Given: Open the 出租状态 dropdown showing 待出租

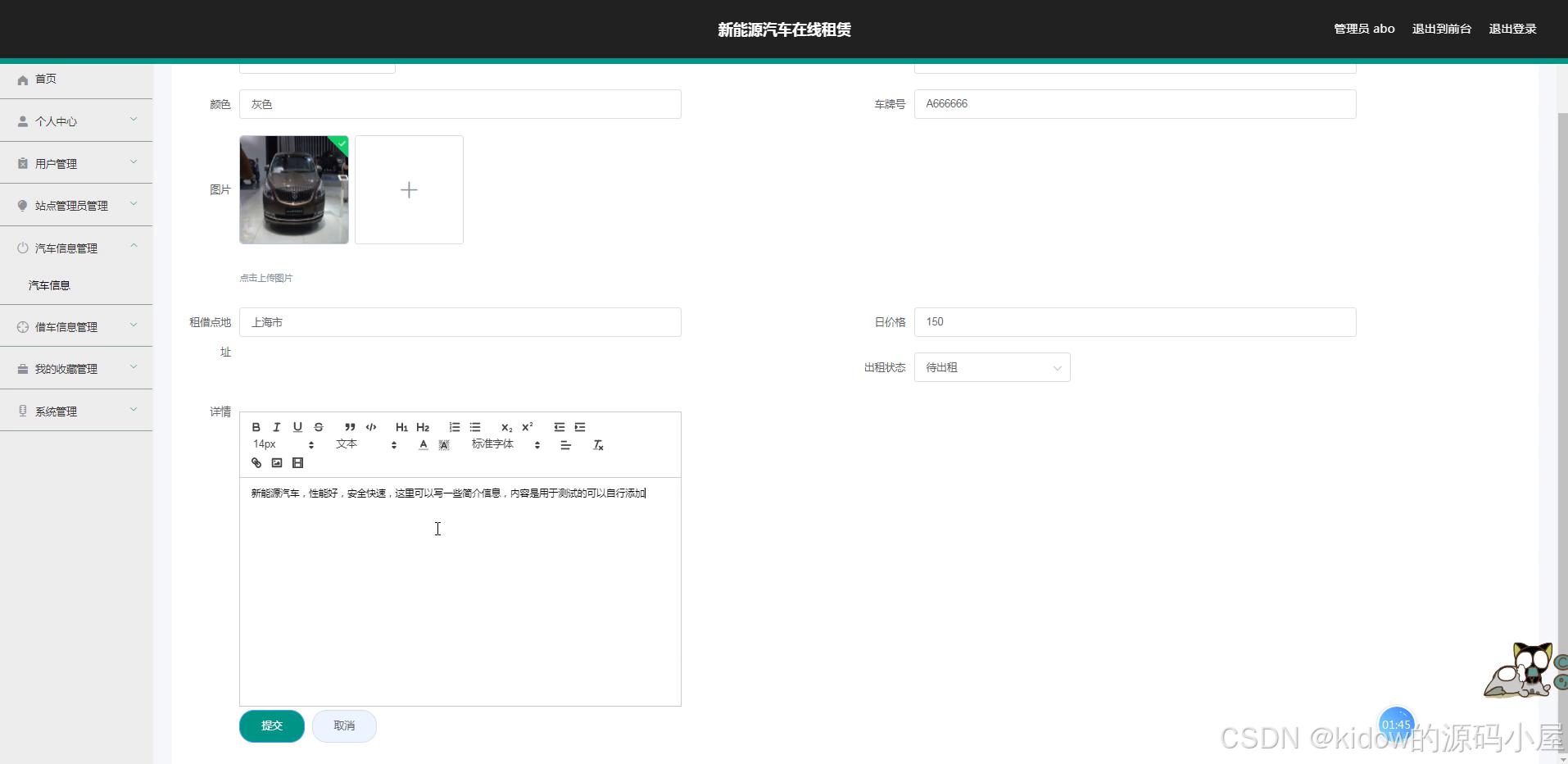Looking at the screenshot, I should [992, 367].
